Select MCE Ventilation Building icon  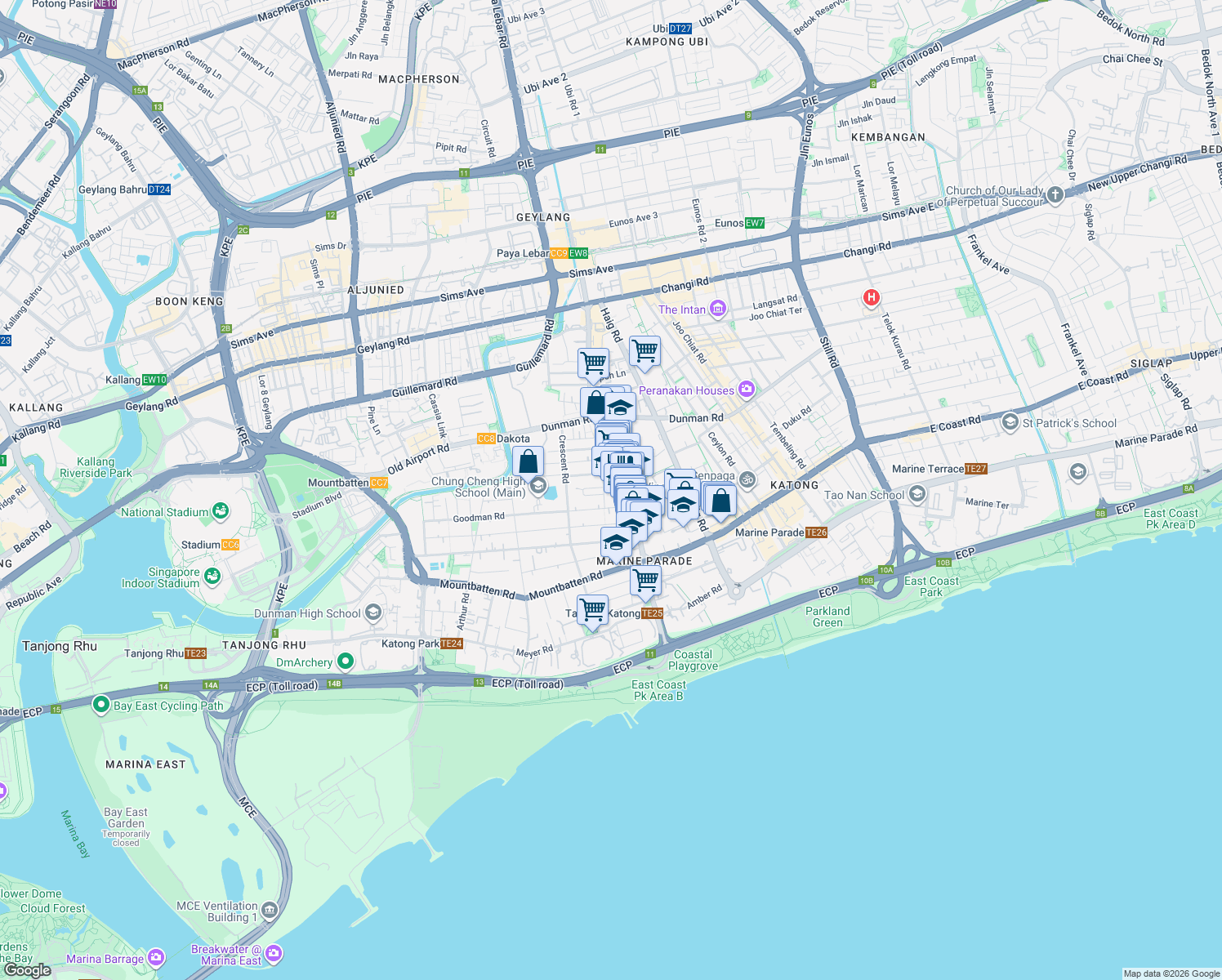click(x=270, y=911)
